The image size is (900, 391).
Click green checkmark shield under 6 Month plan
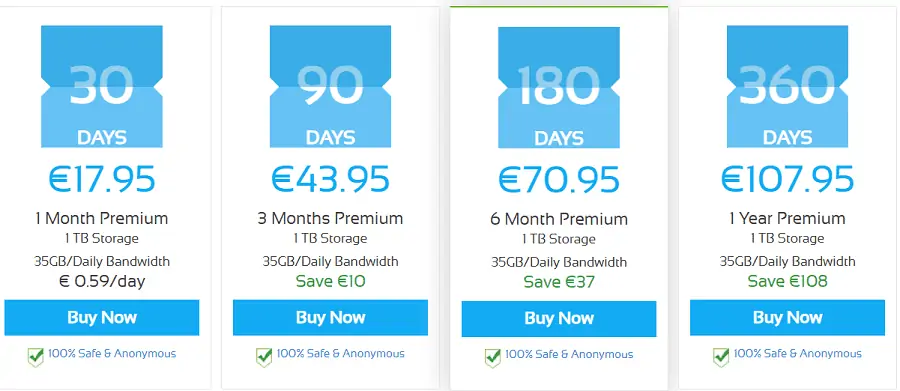tap(492, 358)
